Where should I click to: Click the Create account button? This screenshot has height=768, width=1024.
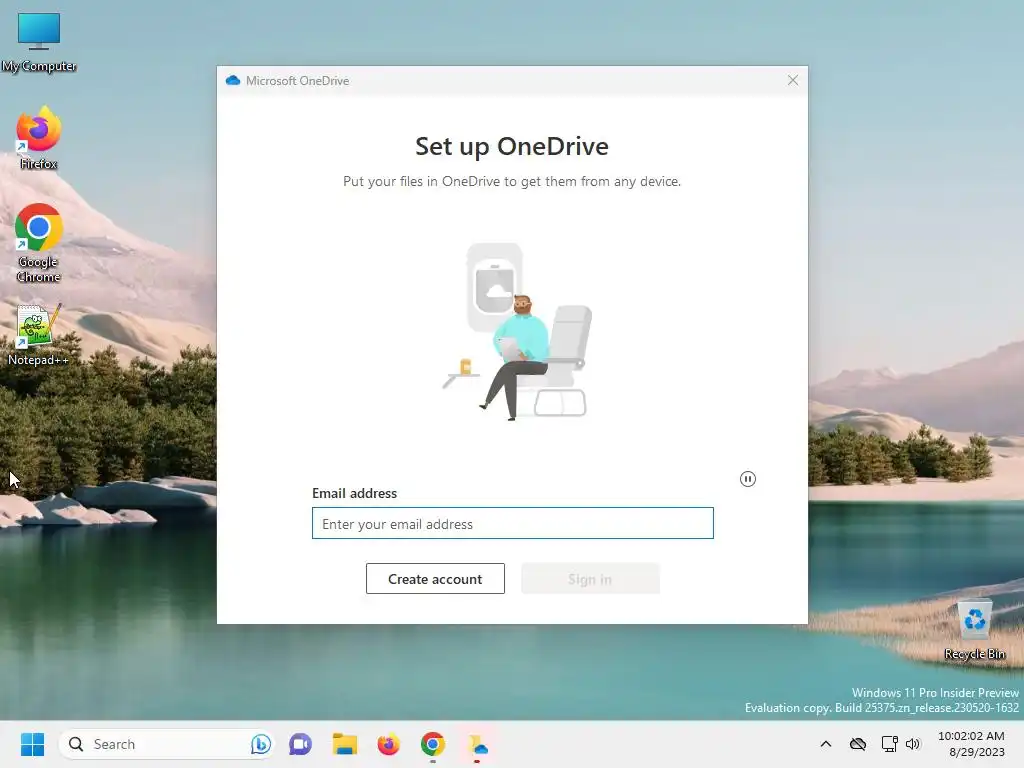[x=435, y=579]
